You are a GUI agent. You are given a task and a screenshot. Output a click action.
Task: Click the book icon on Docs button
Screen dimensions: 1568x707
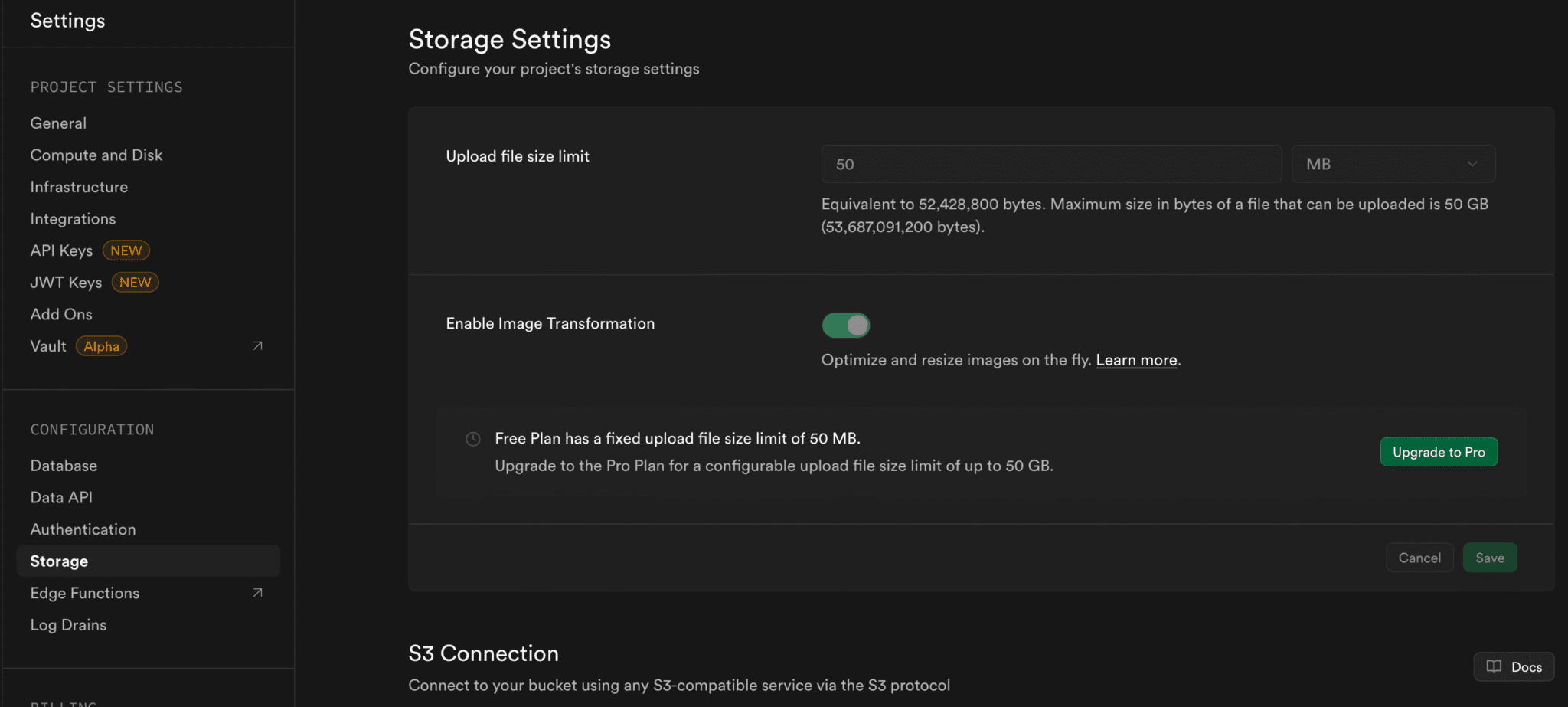tap(1494, 666)
